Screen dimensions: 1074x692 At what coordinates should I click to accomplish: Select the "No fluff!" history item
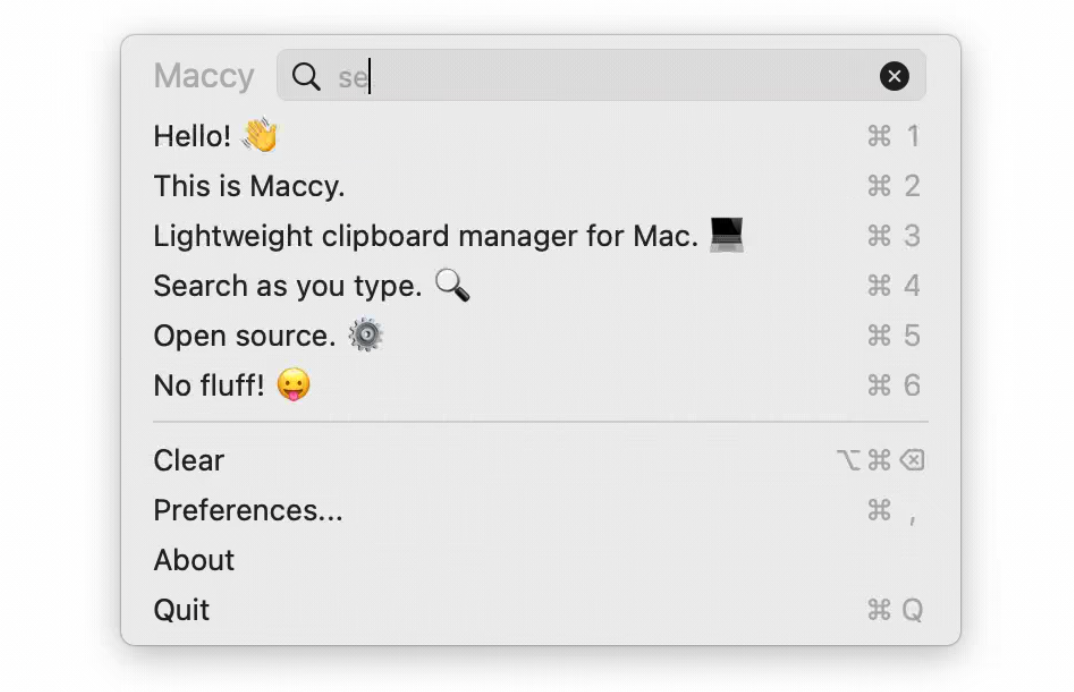(209, 386)
